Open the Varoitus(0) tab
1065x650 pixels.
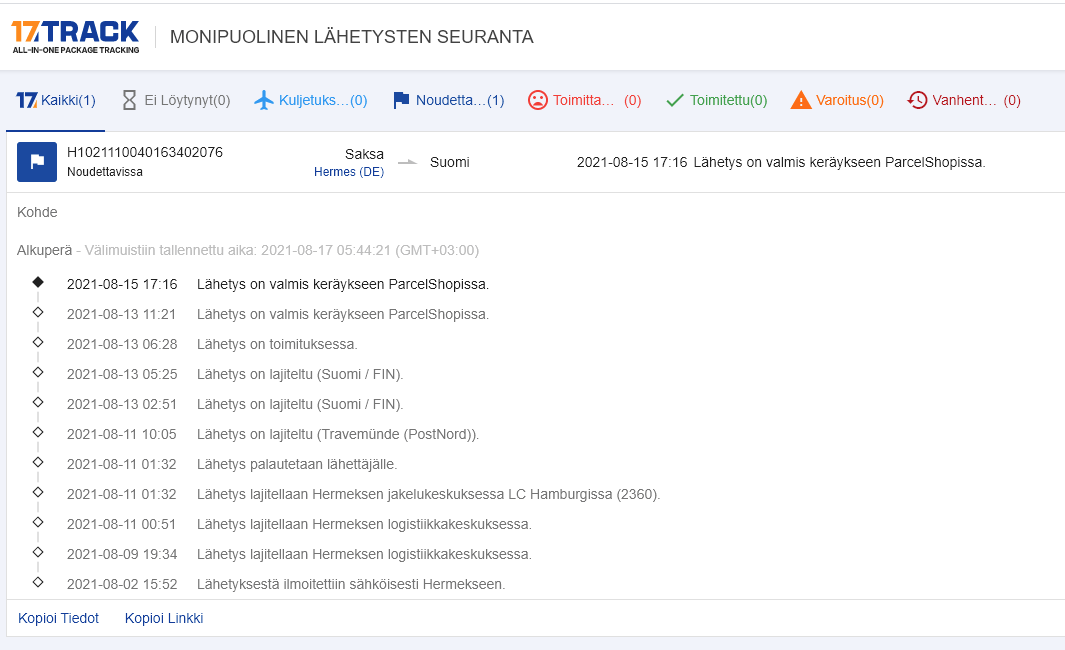coord(837,101)
